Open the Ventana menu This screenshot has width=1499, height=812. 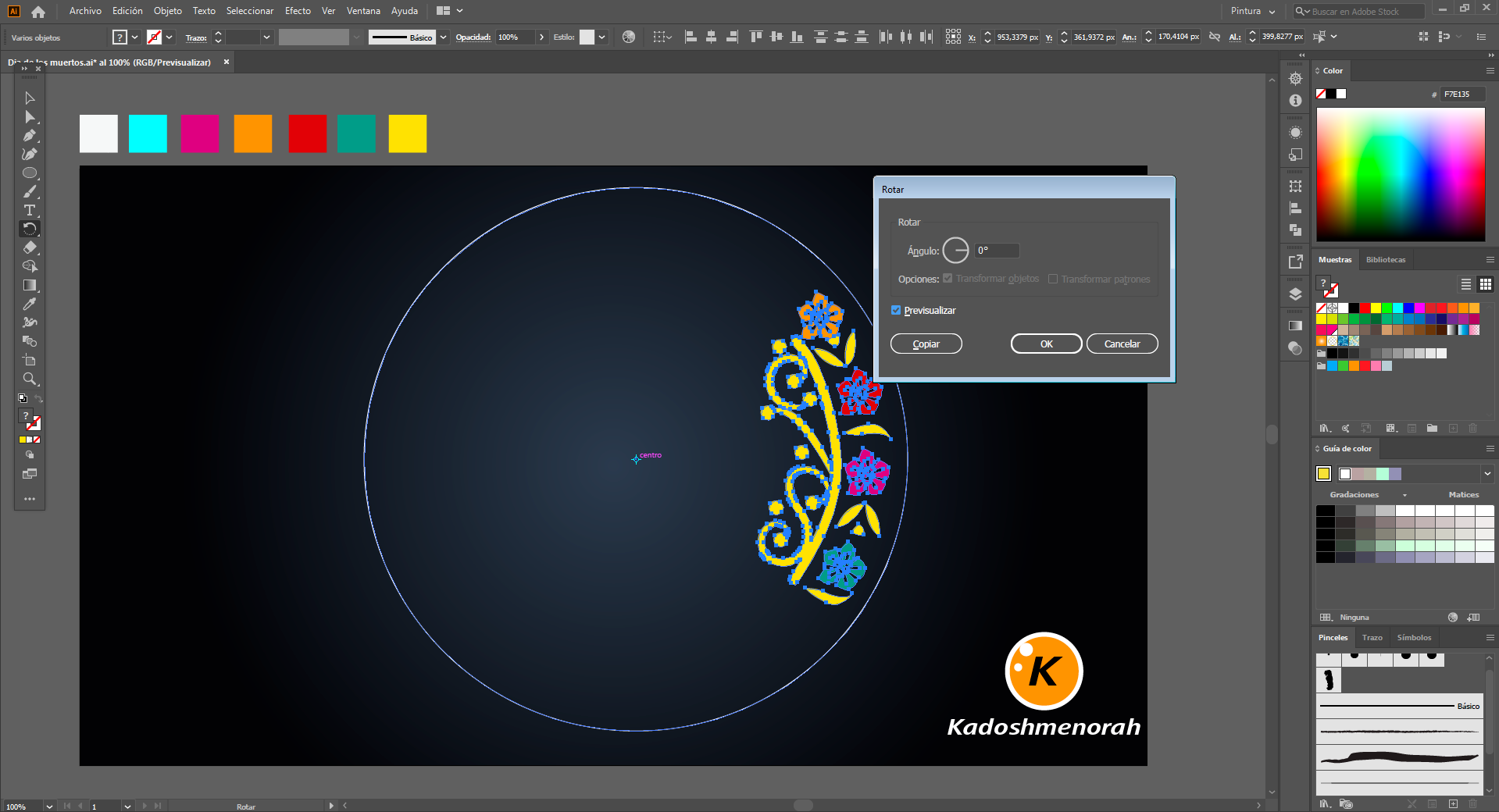(x=363, y=11)
